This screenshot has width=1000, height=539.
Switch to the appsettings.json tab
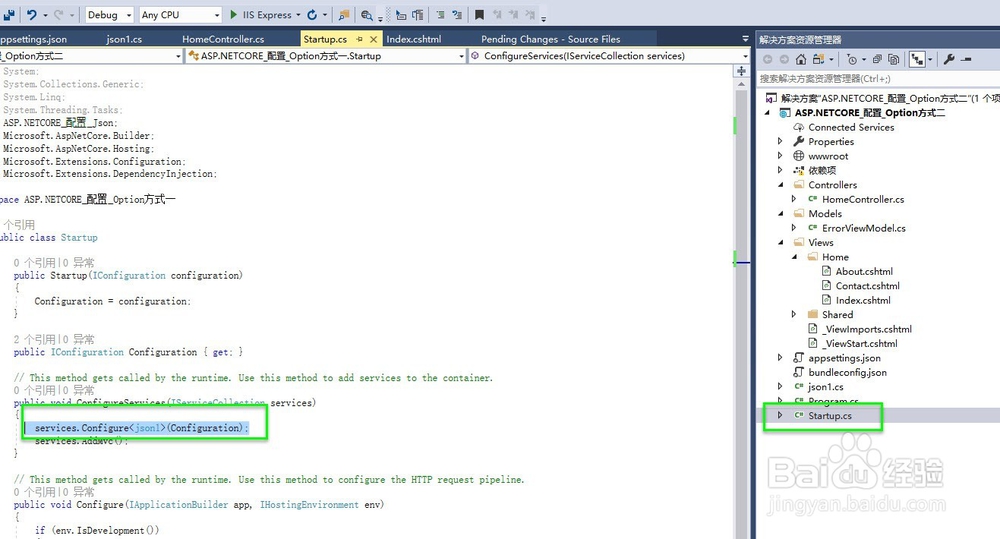pos(33,39)
